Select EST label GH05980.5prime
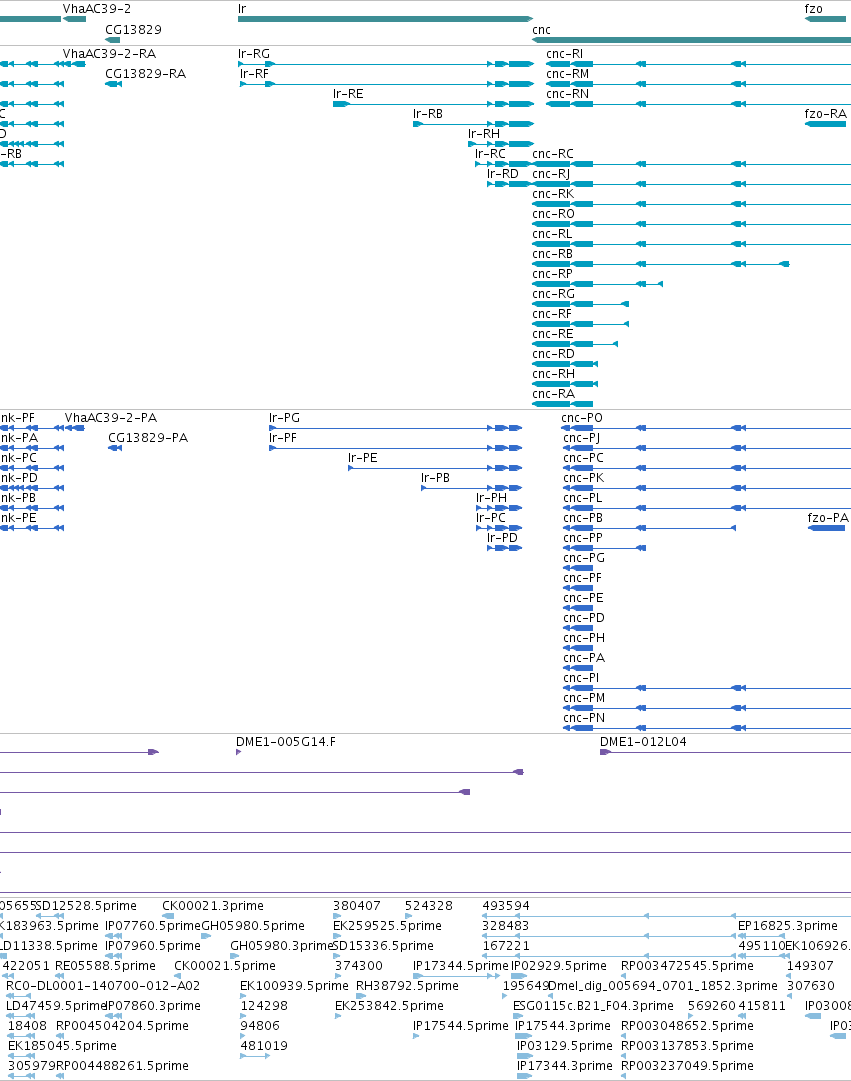Image resolution: width=851 pixels, height=1081 pixels. tap(253, 926)
